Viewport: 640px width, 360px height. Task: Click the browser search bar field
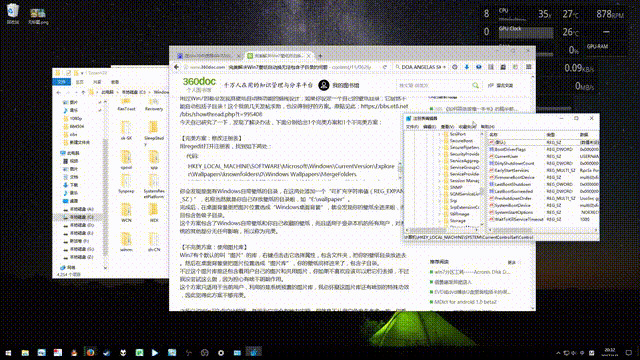coord(421,67)
